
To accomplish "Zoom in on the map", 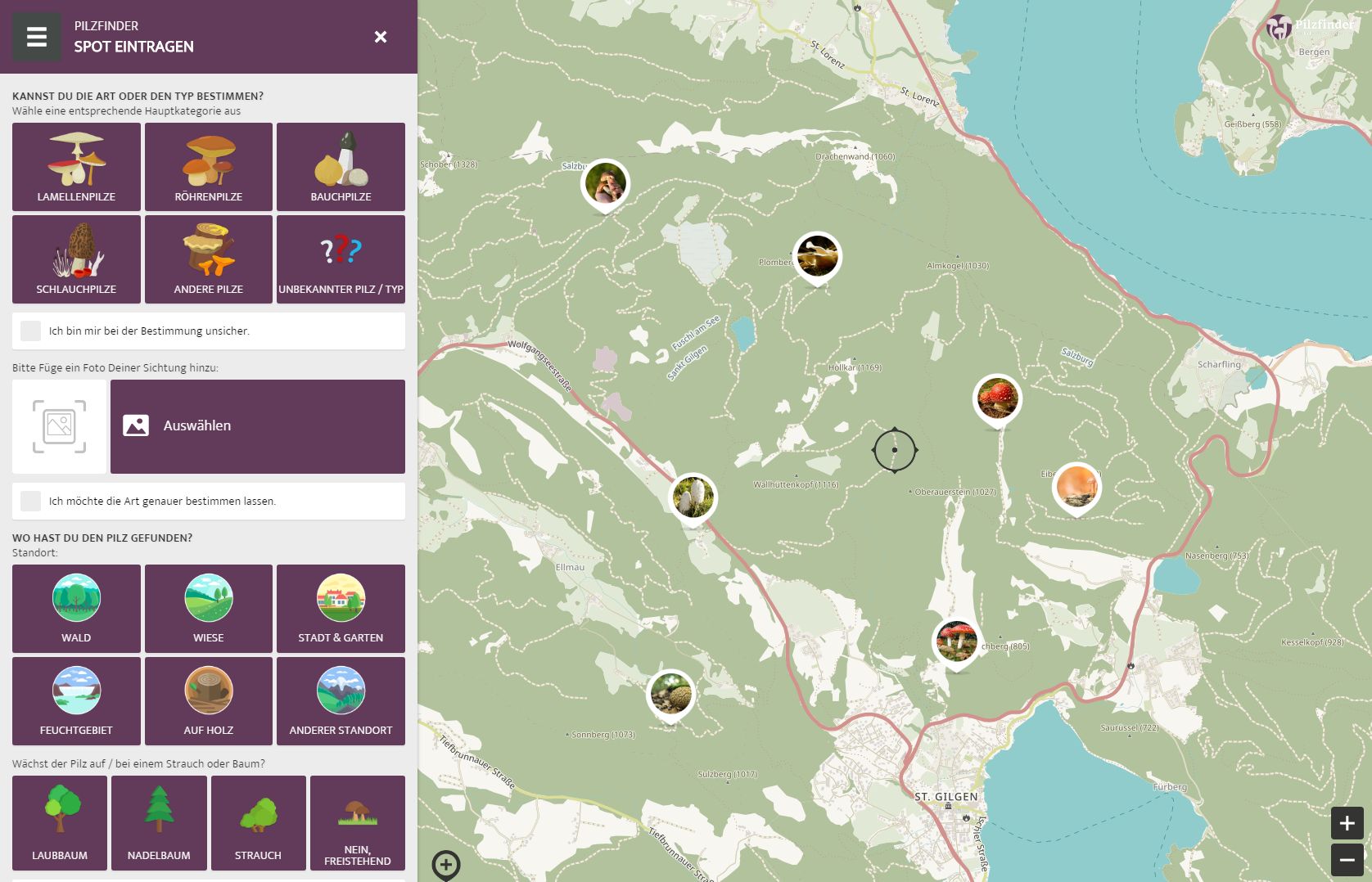I will coord(1347,823).
